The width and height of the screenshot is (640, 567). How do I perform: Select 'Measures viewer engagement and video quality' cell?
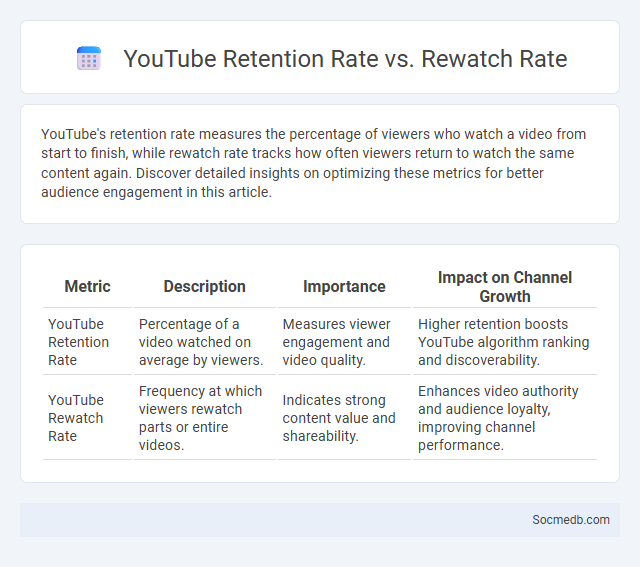point(344,342)
